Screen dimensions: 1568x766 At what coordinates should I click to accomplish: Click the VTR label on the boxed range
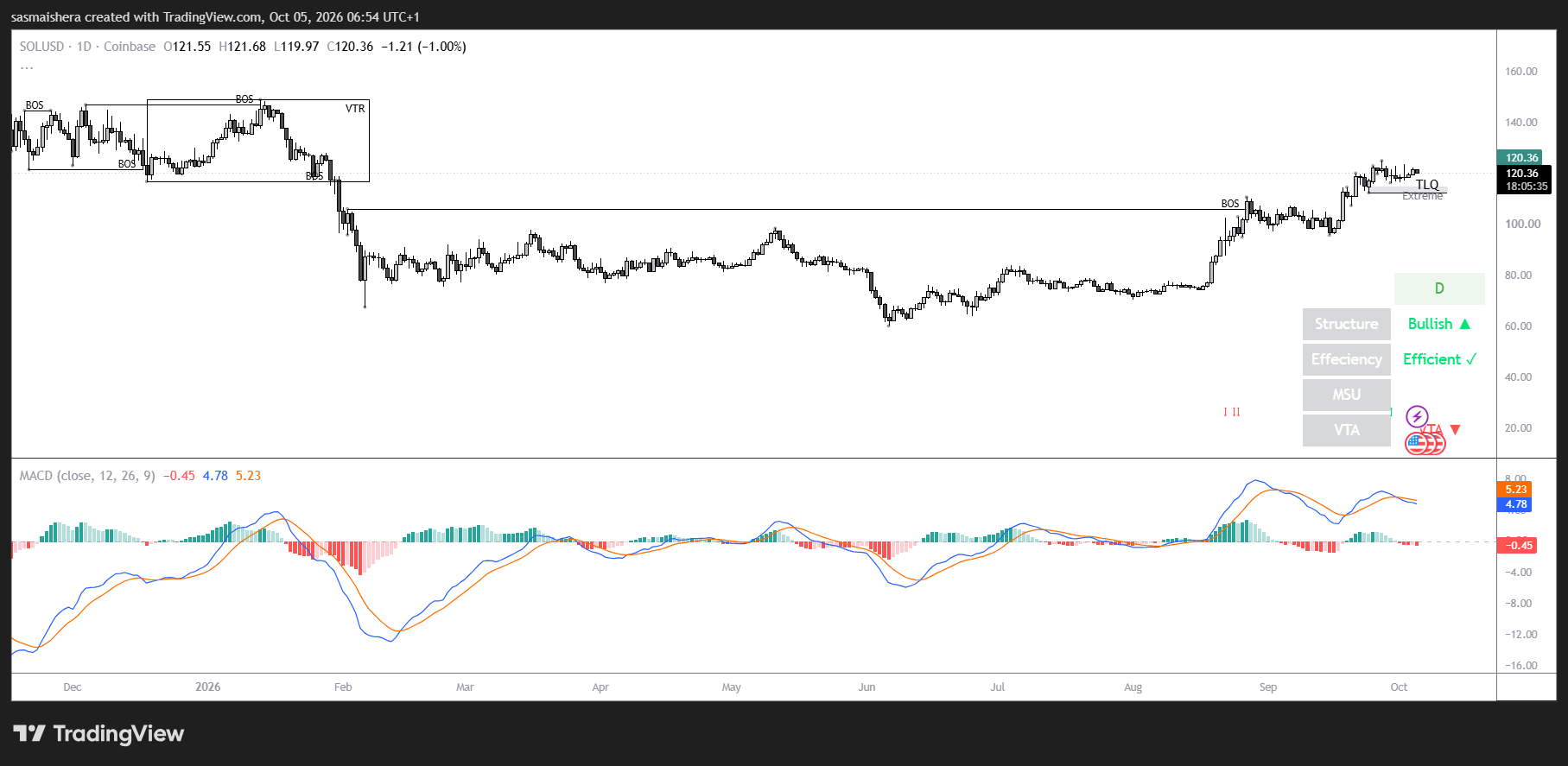(355, 109)
